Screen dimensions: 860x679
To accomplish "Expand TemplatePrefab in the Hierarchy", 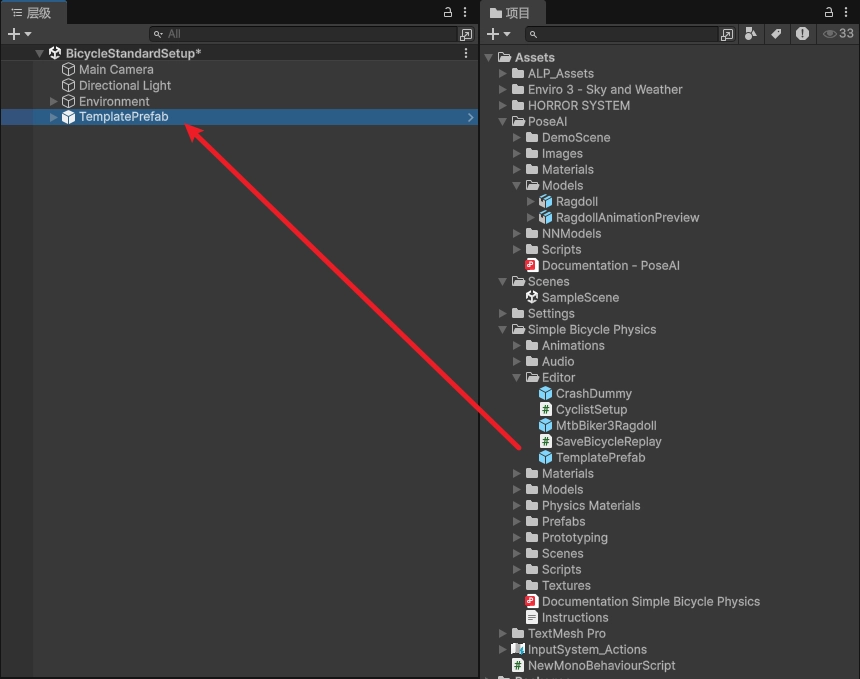I will point(53,117).
